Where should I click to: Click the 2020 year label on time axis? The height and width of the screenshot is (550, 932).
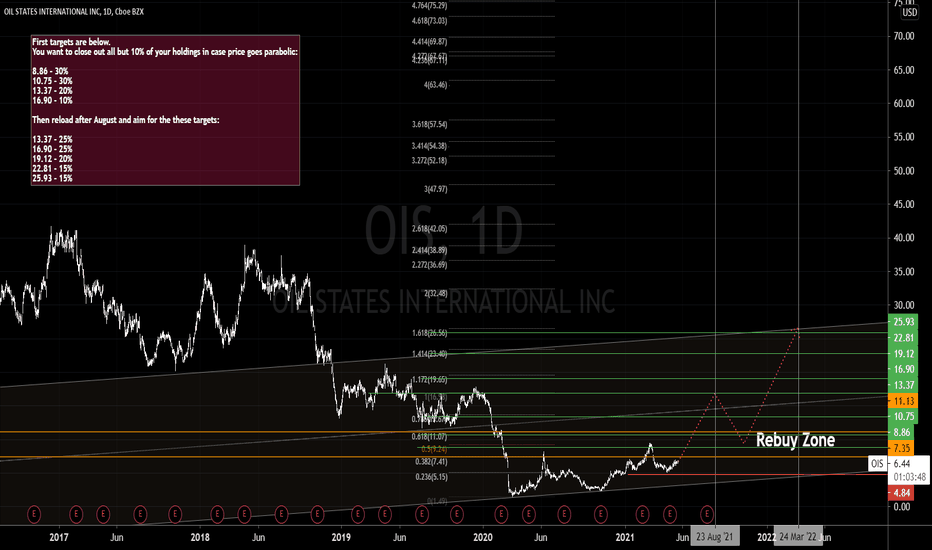pyautogui.click(x=483, y=538)
